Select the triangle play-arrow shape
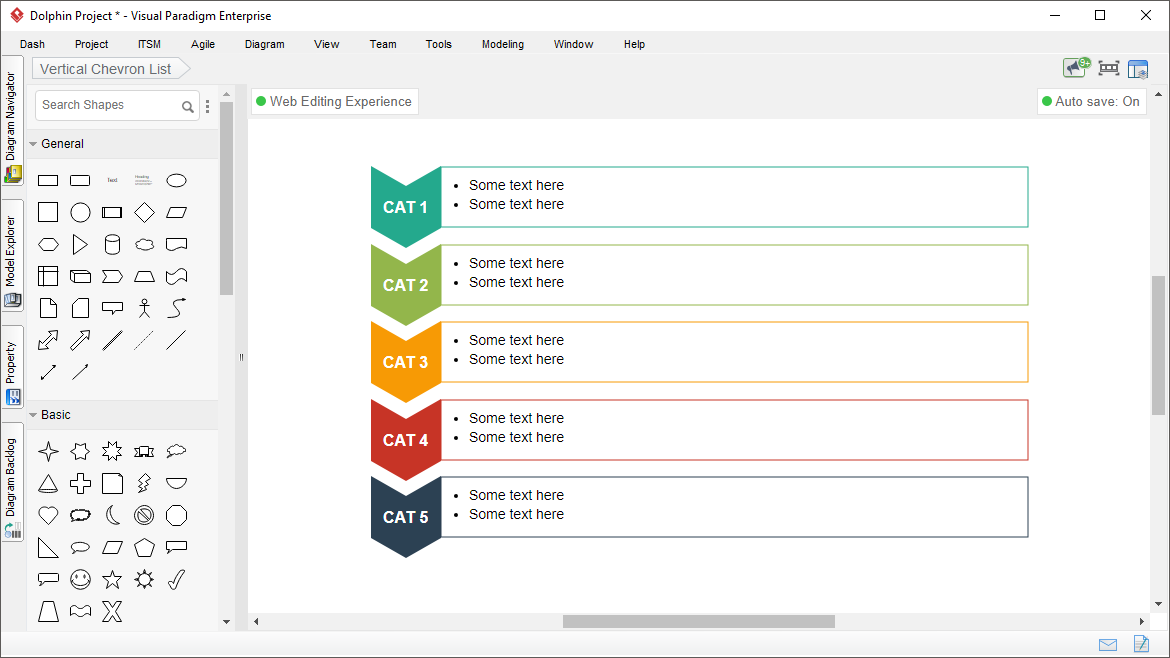This screenshot has width=1170, height=658. [x=80, y=245]
